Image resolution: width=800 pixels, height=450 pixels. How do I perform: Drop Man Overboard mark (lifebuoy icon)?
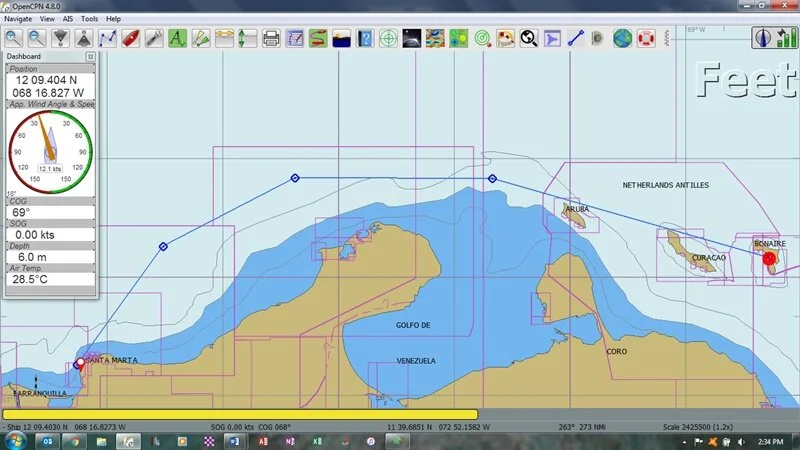pyautogui.click(x=646, y=38)
